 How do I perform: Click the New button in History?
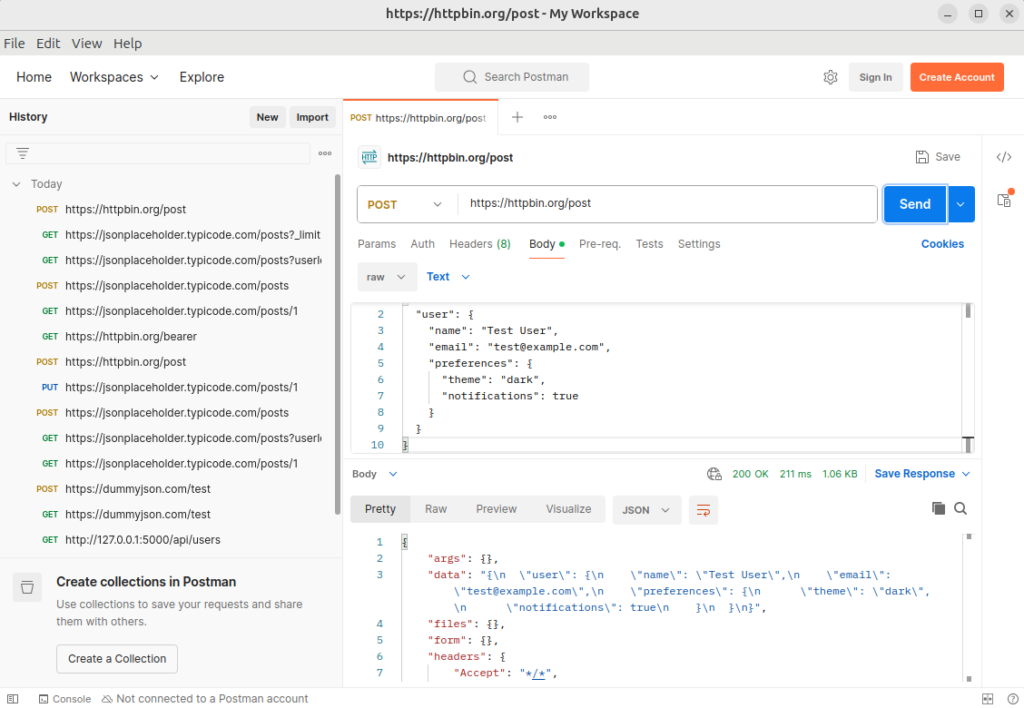pyautogui.click(x=267, y=118)
